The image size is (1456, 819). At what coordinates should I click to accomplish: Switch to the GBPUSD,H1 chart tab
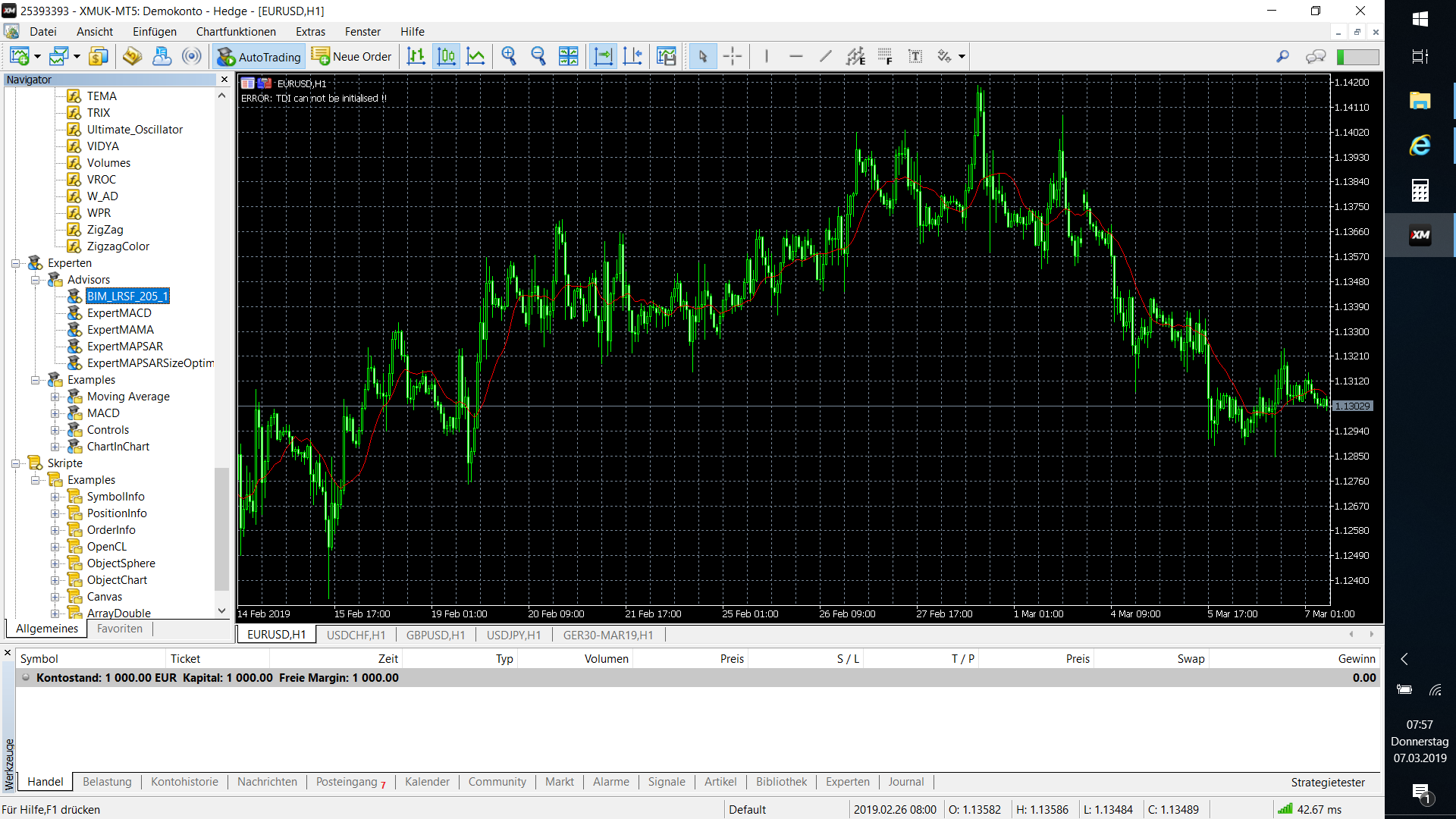435,635
